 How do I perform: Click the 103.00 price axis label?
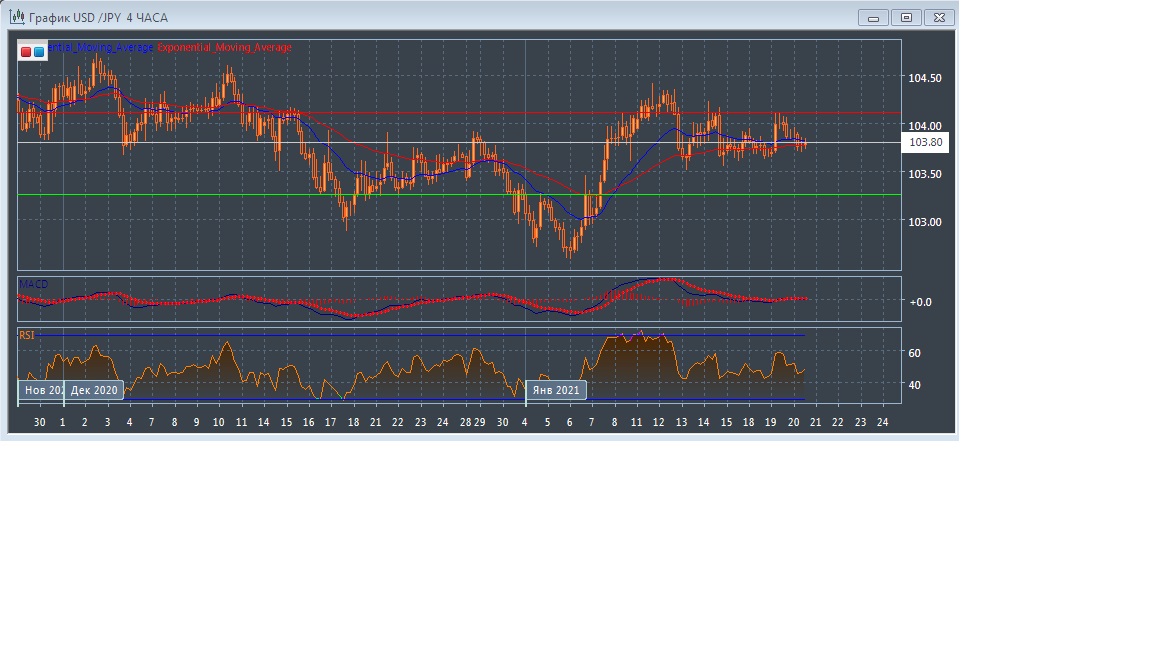pos(924,222)
